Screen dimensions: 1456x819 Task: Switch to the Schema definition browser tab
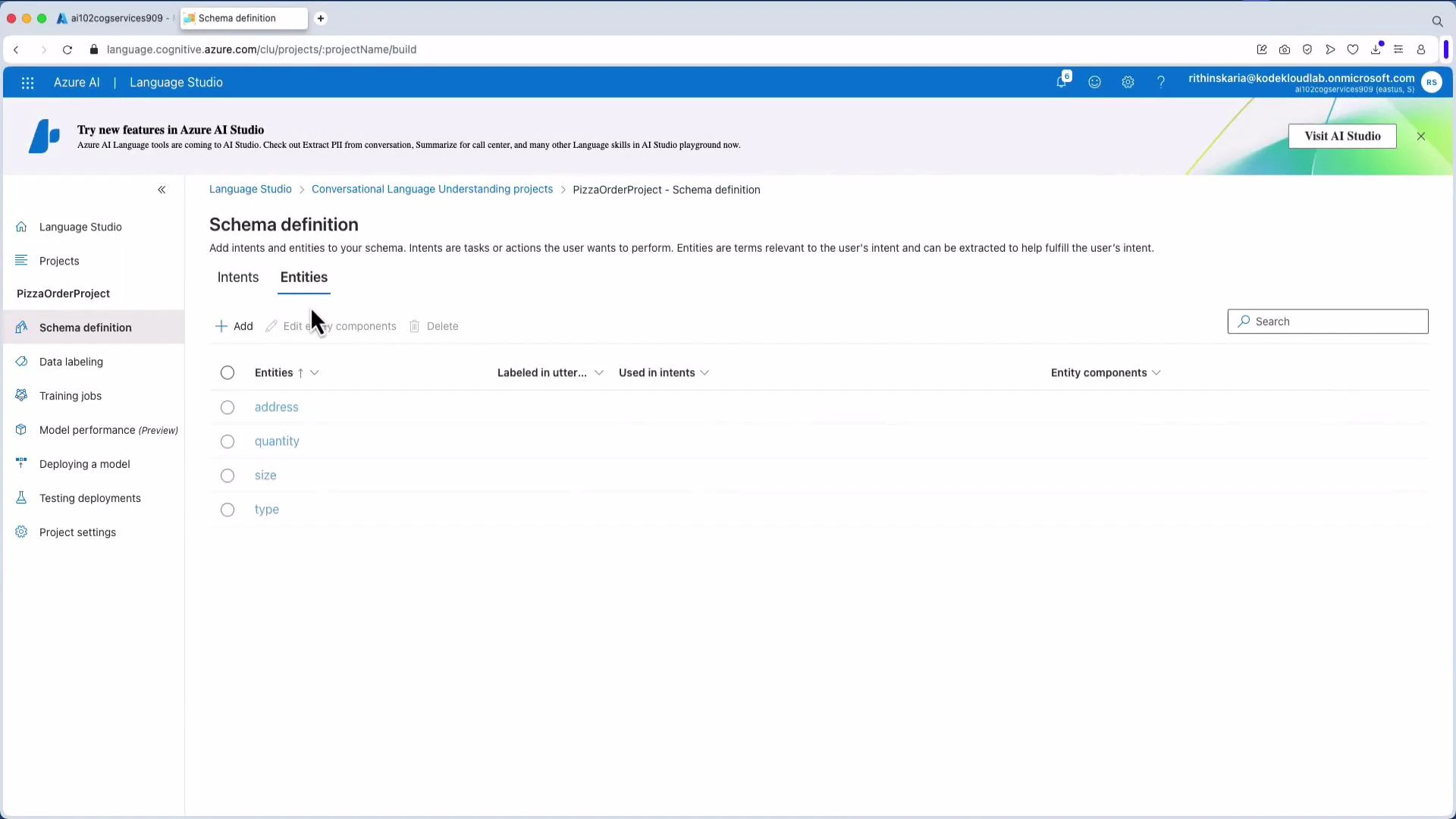pos(235,18)
